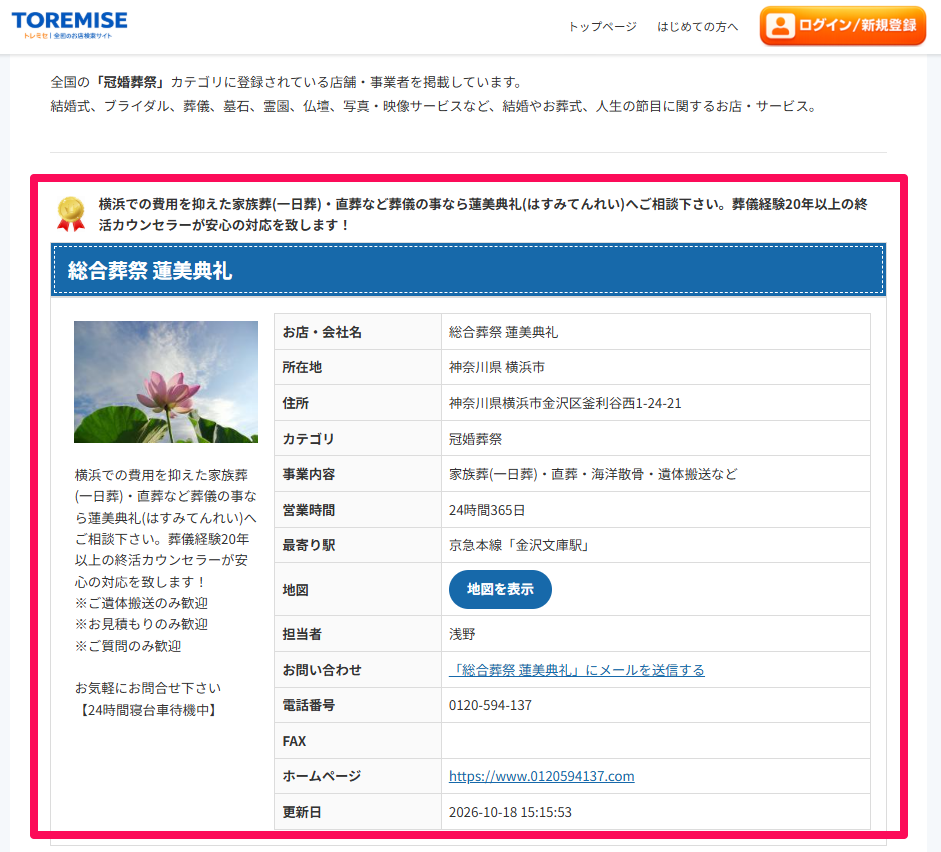Image resolution: width=941 pixels, height=852 pixels.
Task: Click the 所在地 row label
Action: pos(302,367)
